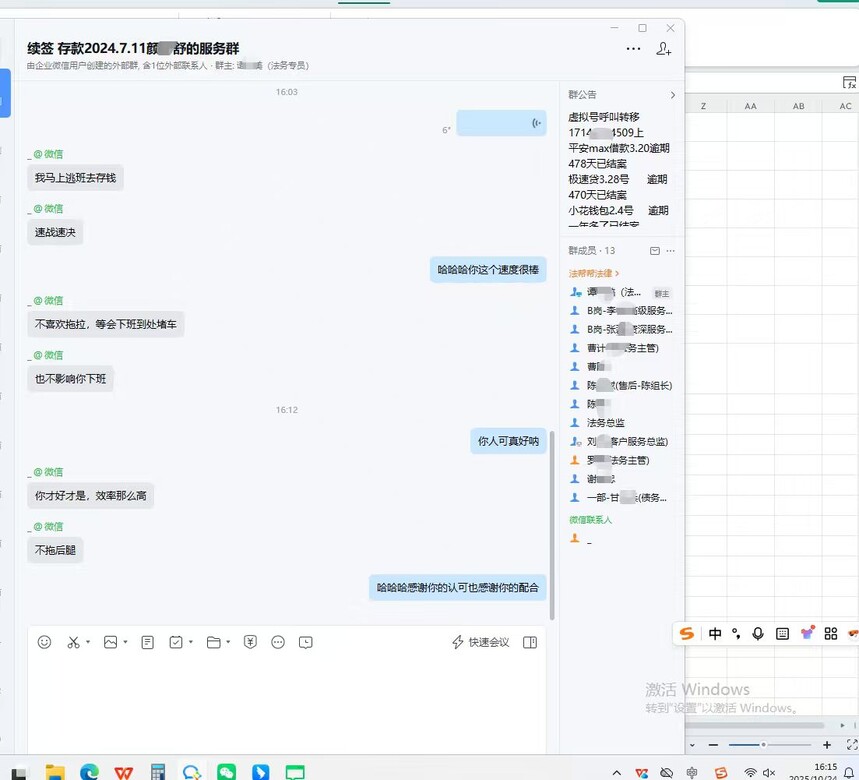Click the message 不拖后腿
Screen dimensions: 859x780
pyautogui.click(x=55, y=550)
